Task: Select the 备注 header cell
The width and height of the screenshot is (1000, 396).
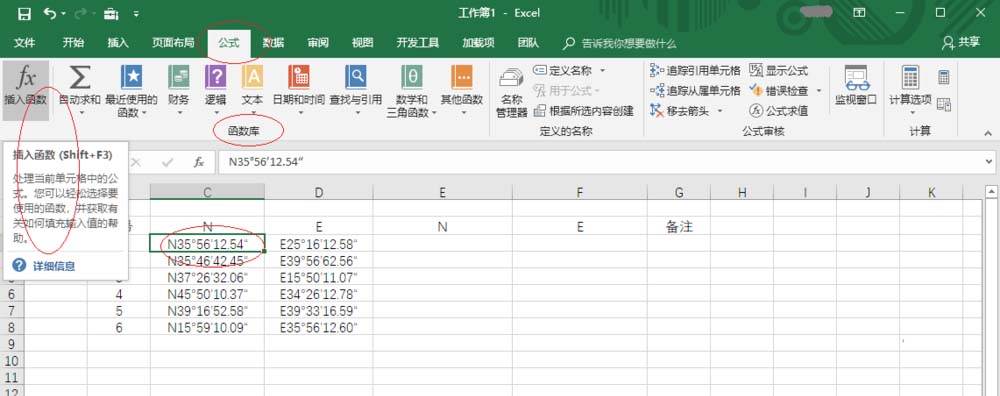Action: coord(679,226)
